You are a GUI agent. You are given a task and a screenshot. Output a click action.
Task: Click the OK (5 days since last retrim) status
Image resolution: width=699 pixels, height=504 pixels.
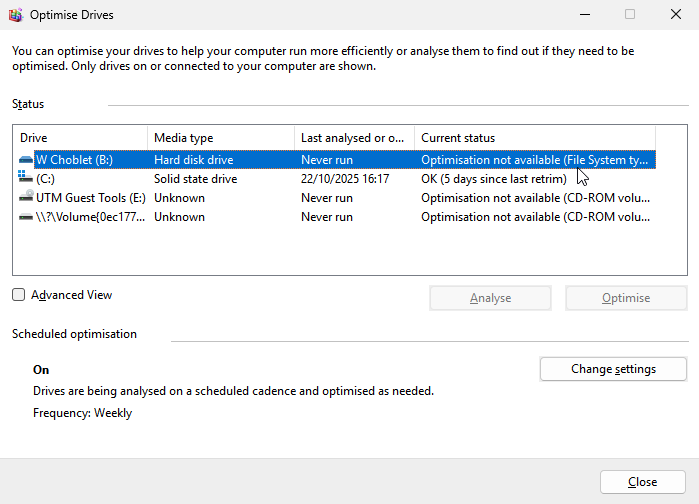click(x=493, y=179)
